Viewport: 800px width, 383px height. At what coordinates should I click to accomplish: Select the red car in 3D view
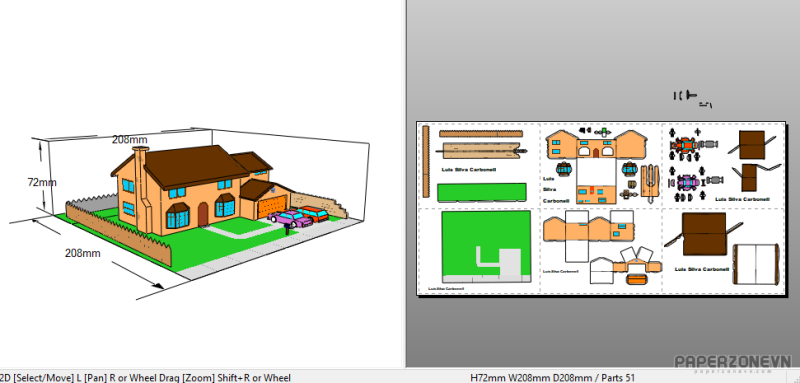point(313,214)
